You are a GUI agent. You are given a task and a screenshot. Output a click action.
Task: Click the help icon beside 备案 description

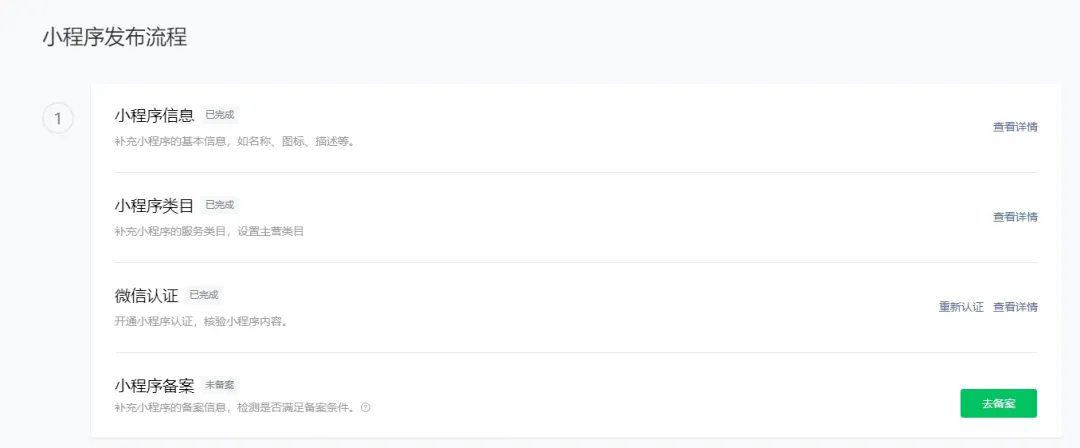pos(365,407)
